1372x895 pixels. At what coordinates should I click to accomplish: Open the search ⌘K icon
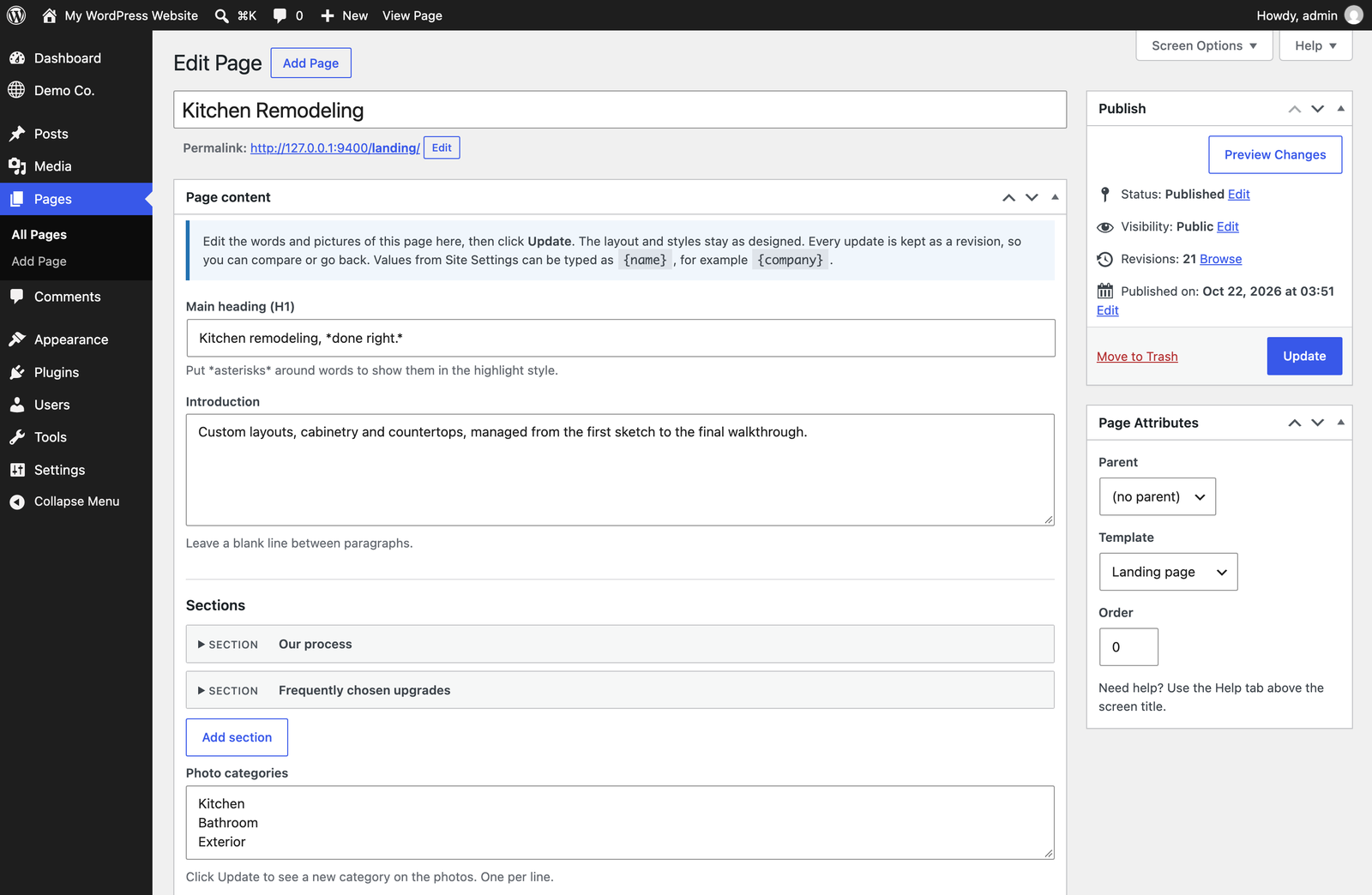[221, 15]
